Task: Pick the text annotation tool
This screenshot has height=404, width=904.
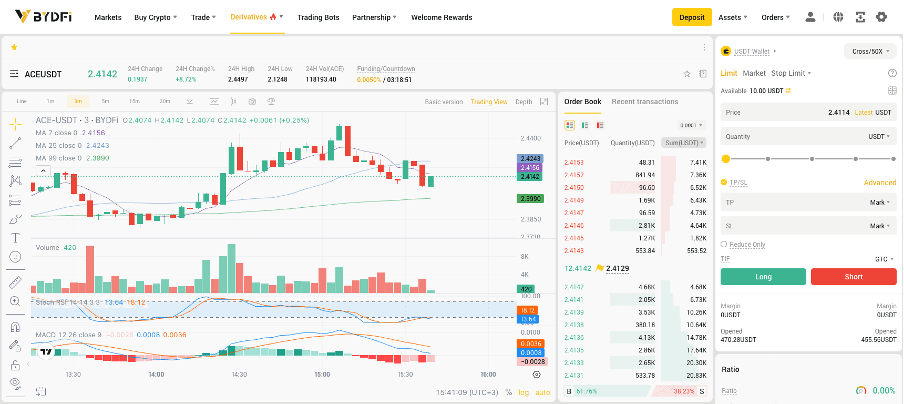Action: (x=15, y=237)
